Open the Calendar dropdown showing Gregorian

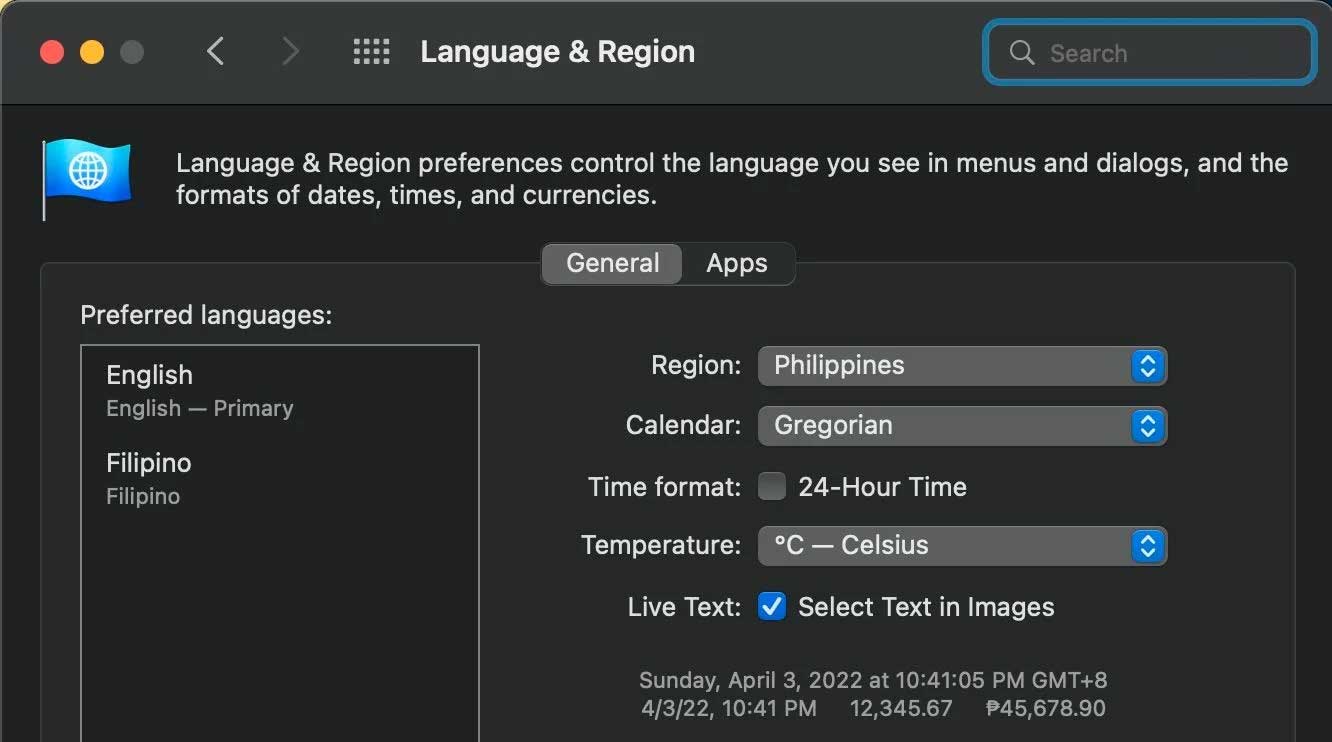tap(962, 426)
